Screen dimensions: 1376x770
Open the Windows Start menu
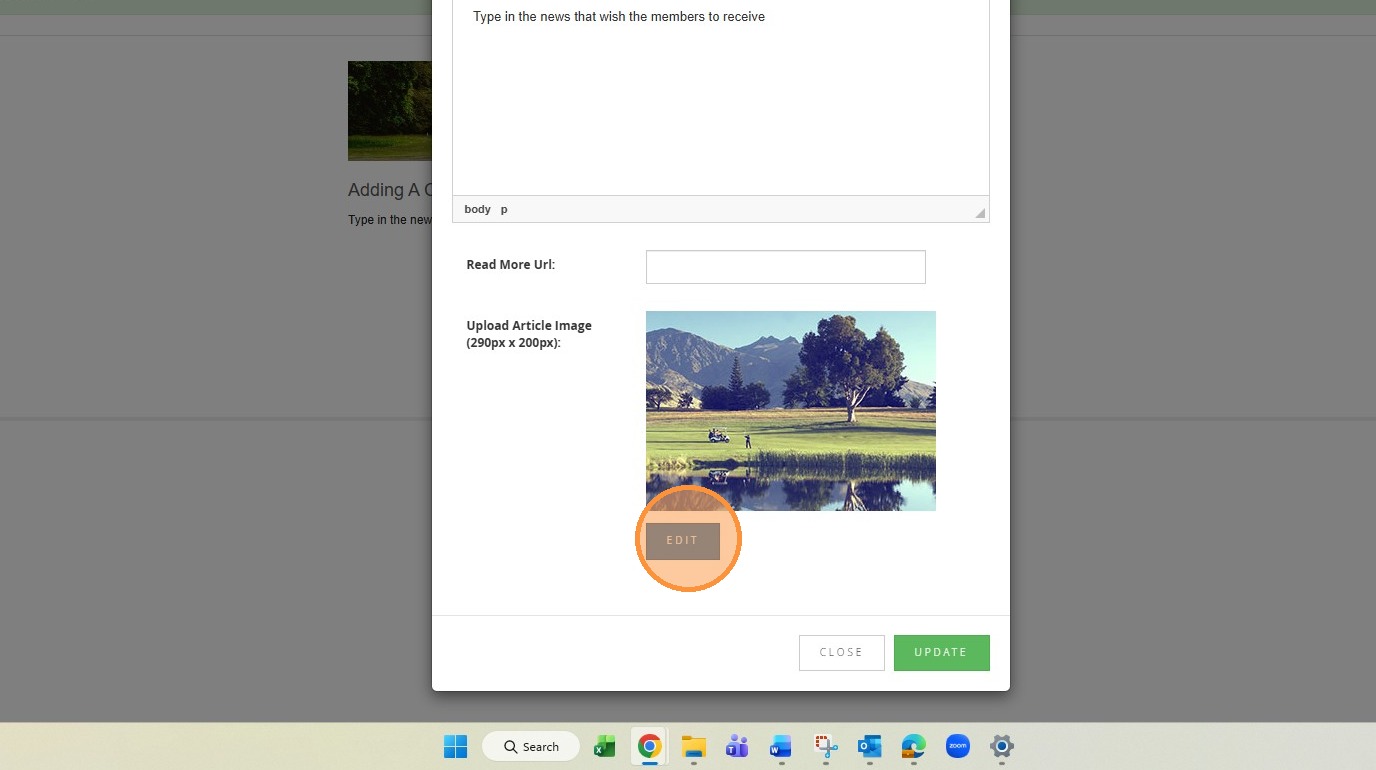coord(455,747)
